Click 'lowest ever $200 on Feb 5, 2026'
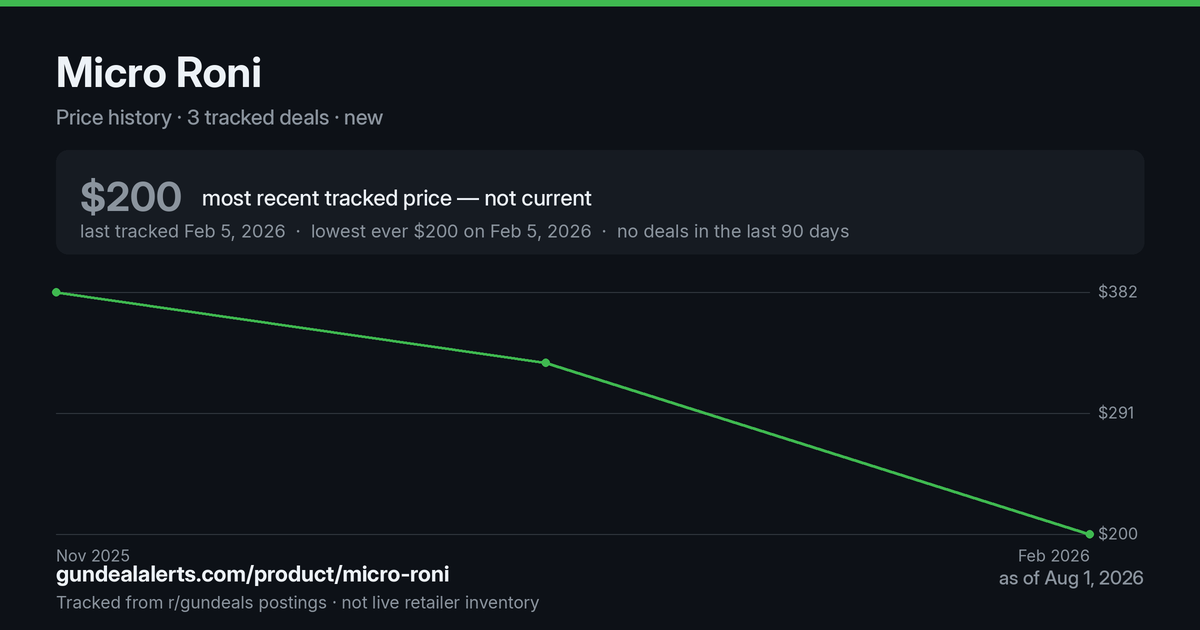 pos(451,231)
